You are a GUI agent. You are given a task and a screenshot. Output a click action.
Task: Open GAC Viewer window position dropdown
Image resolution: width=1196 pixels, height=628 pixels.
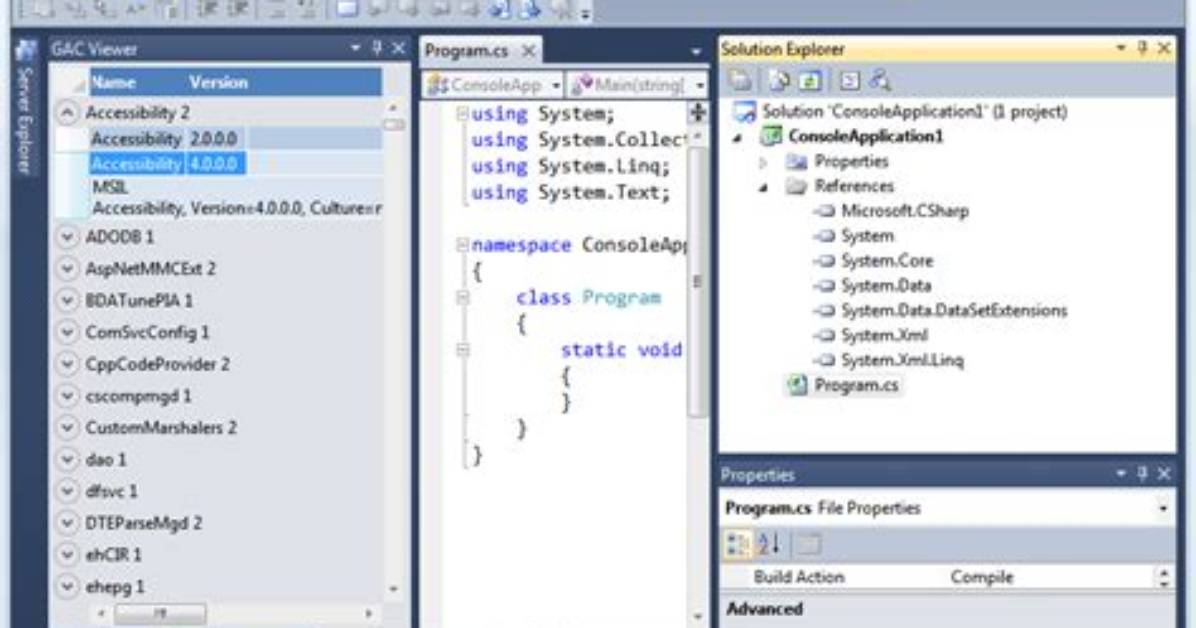tap(355, 48)
